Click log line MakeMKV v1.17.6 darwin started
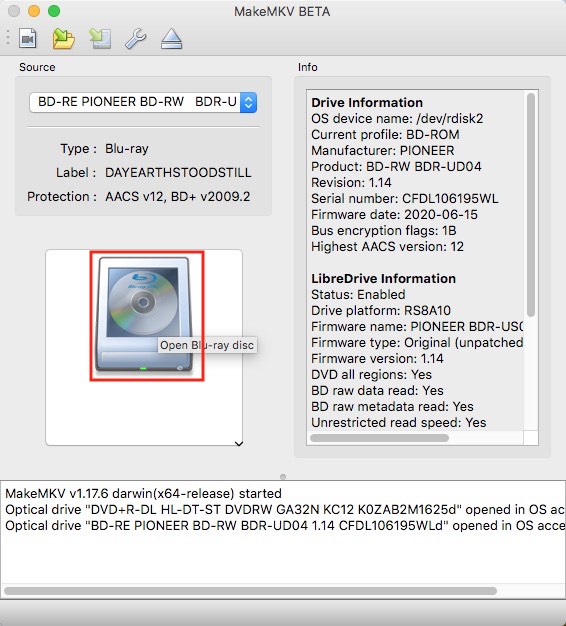 143,493
